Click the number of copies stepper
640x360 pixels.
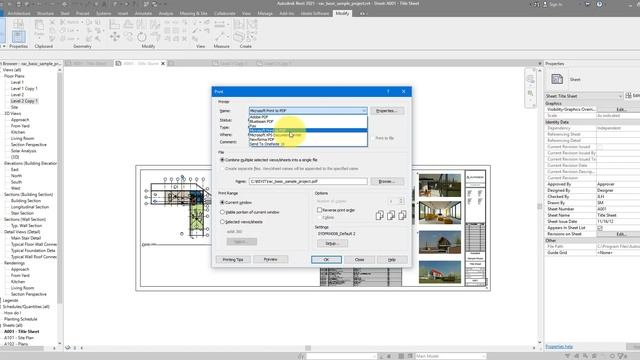[x=401, y=201]
